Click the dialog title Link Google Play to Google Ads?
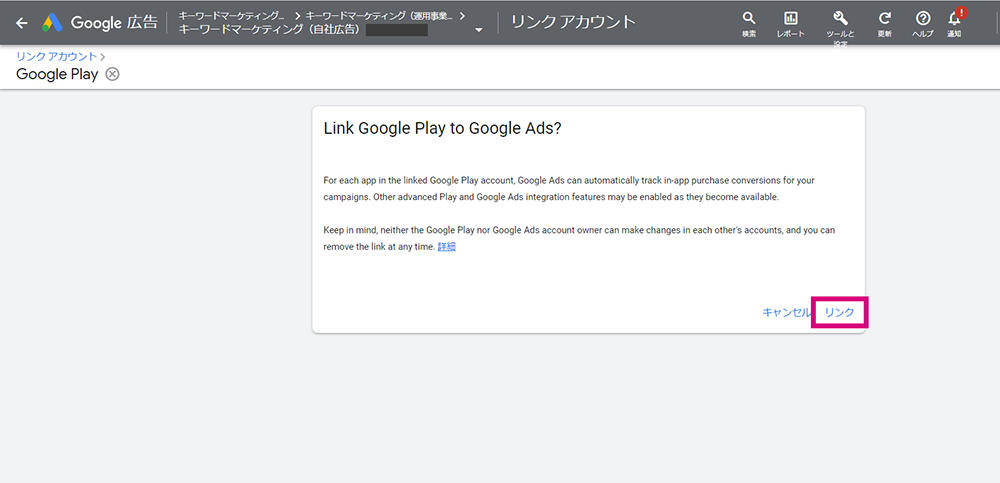The height and width of the screenshot is (483, 1000). 443,128
